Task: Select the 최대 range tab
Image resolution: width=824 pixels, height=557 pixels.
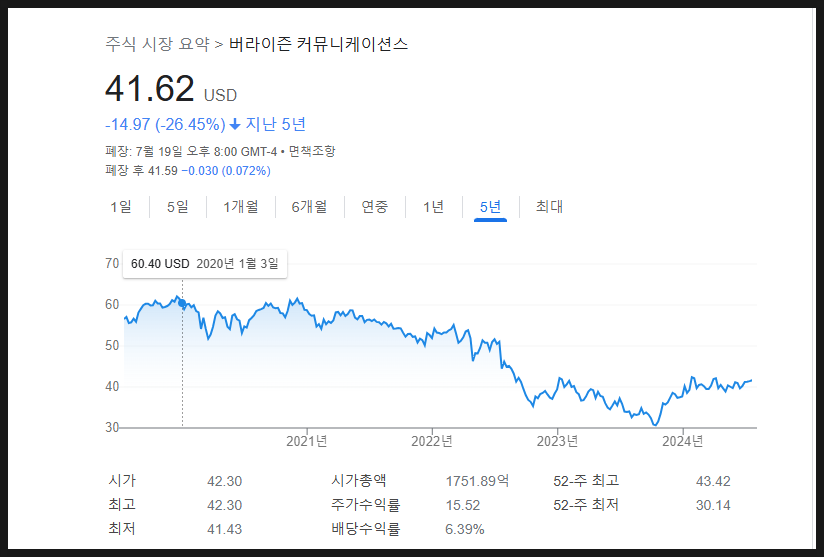Action: click(x=549, y=207)
